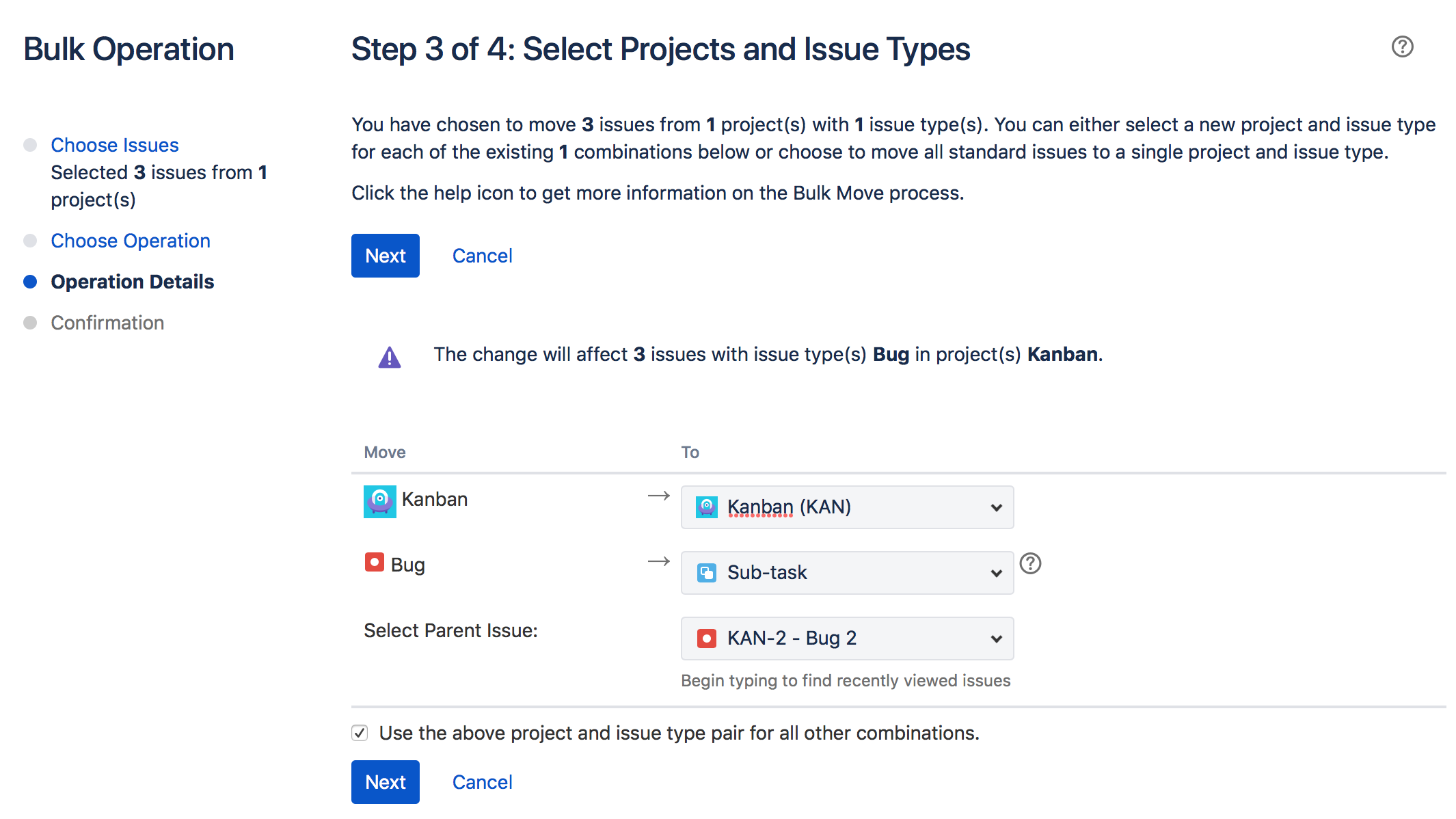Screen dimensions: 1456x819
Task: Click the Kanban avatar inside the project dropdown
Action: coord(706,507)
